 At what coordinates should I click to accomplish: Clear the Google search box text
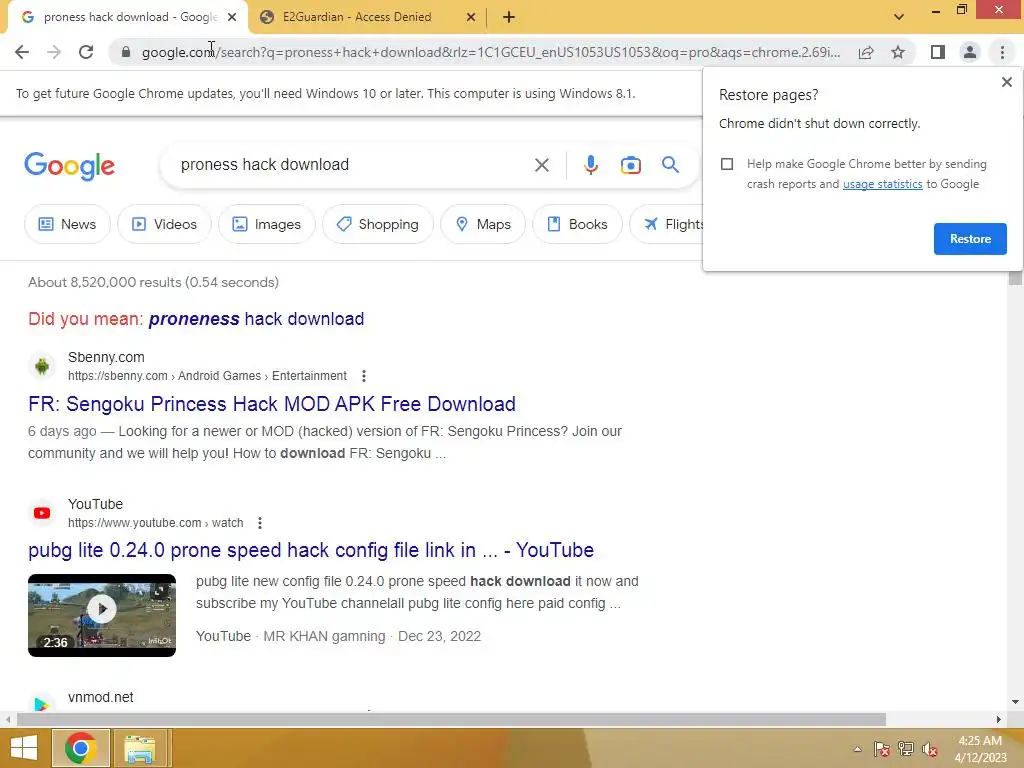(541, 165)
